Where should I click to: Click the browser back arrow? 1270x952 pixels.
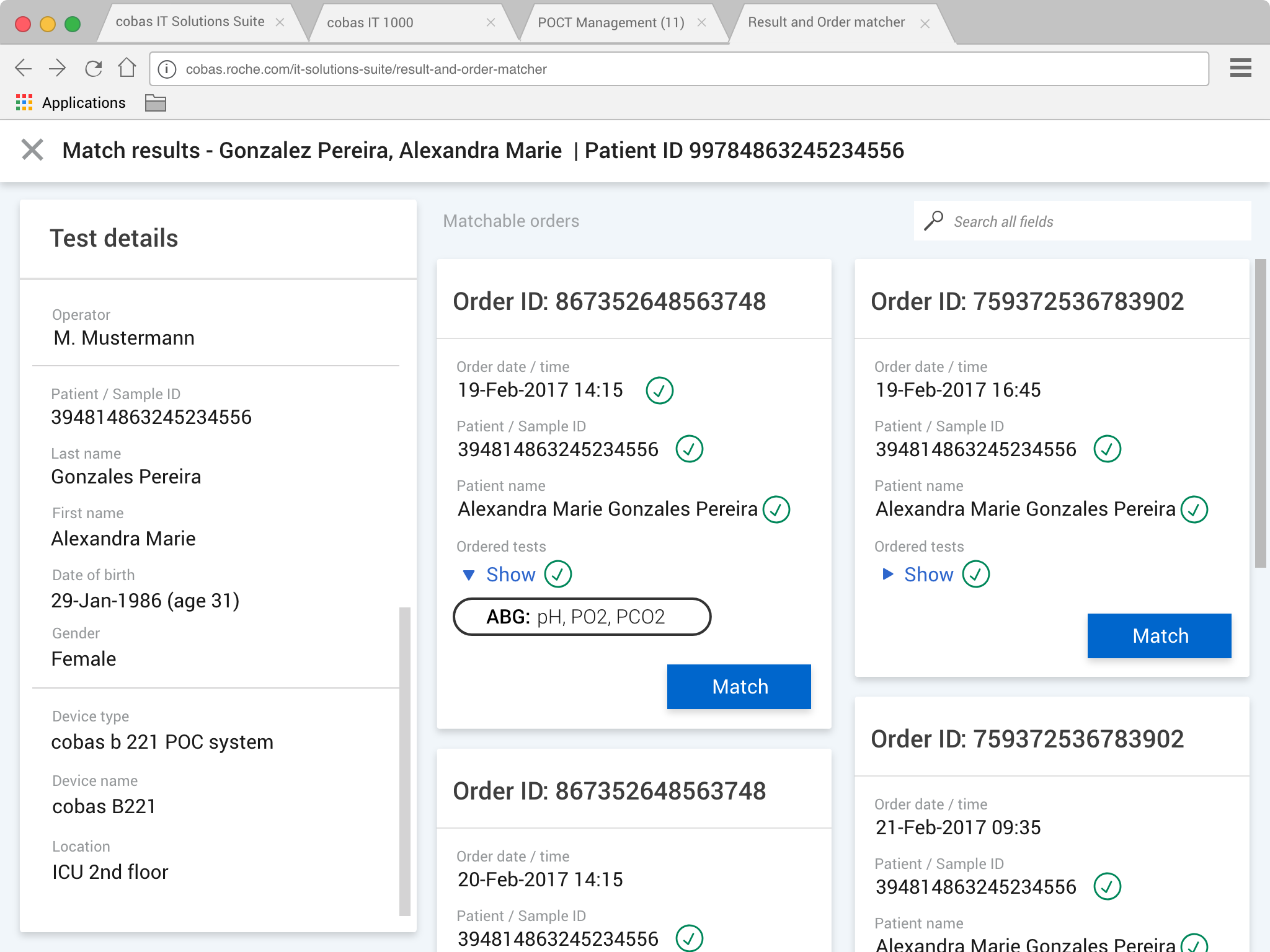coord(23,68)
